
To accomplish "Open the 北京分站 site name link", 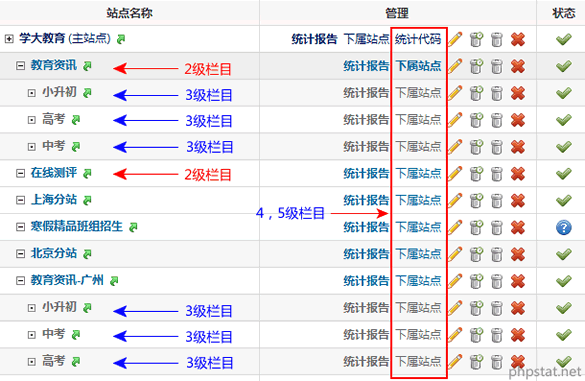I will click(54, 253).
